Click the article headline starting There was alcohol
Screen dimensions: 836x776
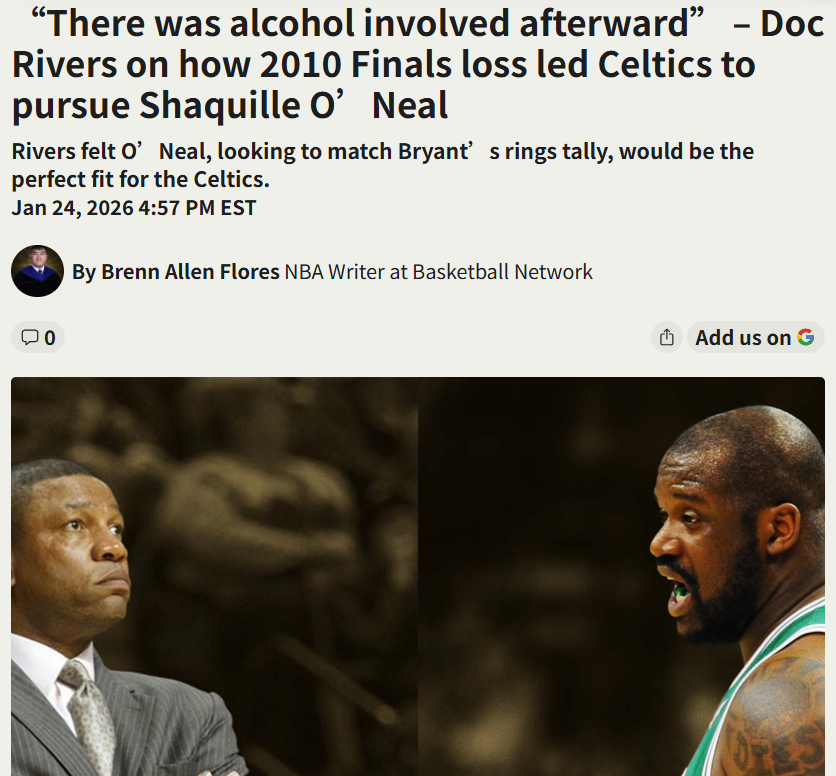418,64
